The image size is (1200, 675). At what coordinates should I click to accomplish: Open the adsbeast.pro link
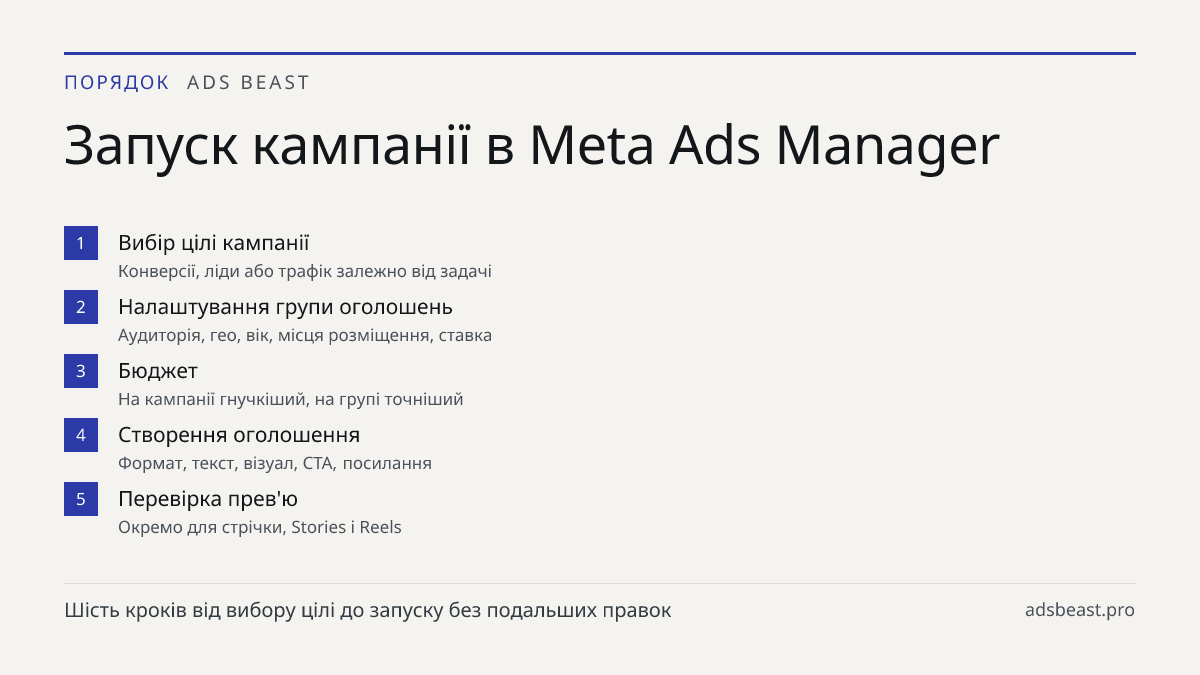tap(1080, 610)
